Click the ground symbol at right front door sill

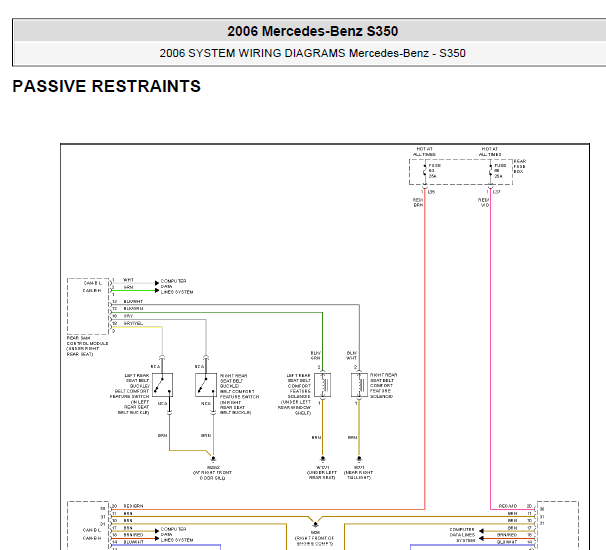tap(213, 460)
